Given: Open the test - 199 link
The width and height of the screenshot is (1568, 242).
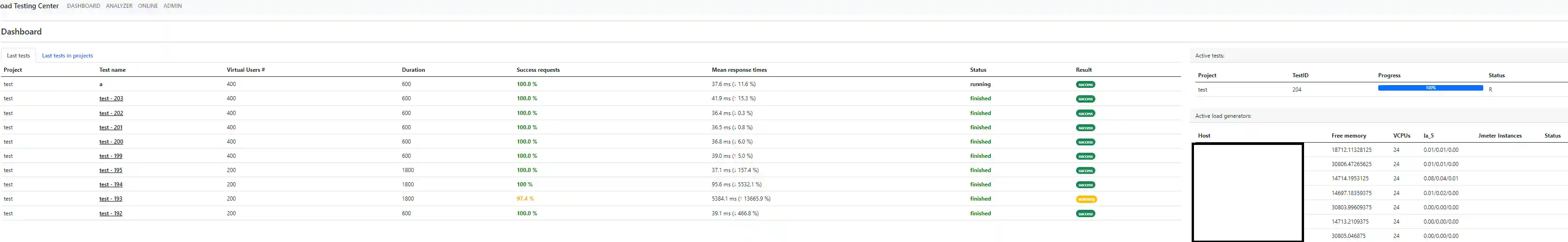Looking at the screenshot, I should 111,156.
